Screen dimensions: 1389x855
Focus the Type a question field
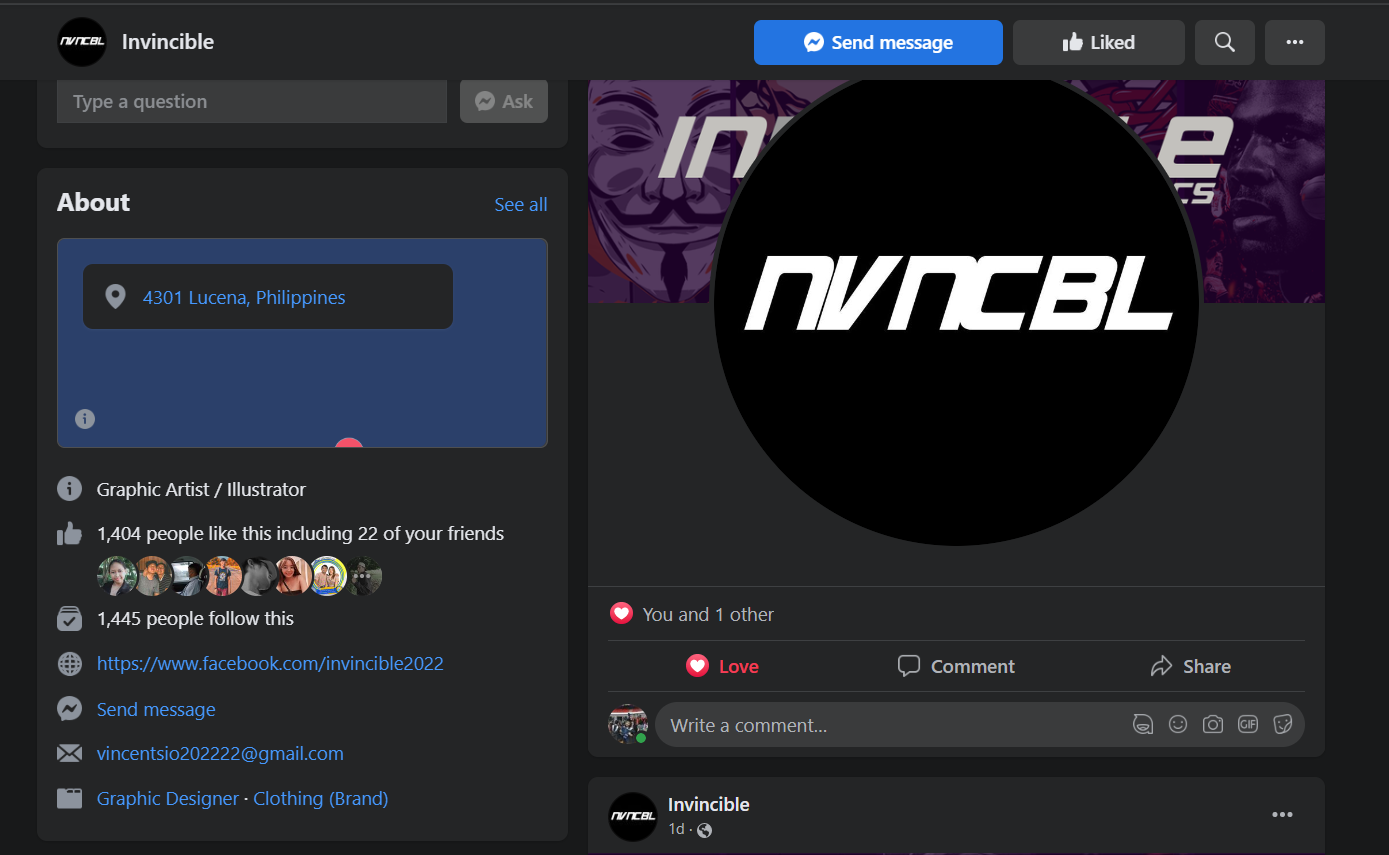(x=252, y=101)
